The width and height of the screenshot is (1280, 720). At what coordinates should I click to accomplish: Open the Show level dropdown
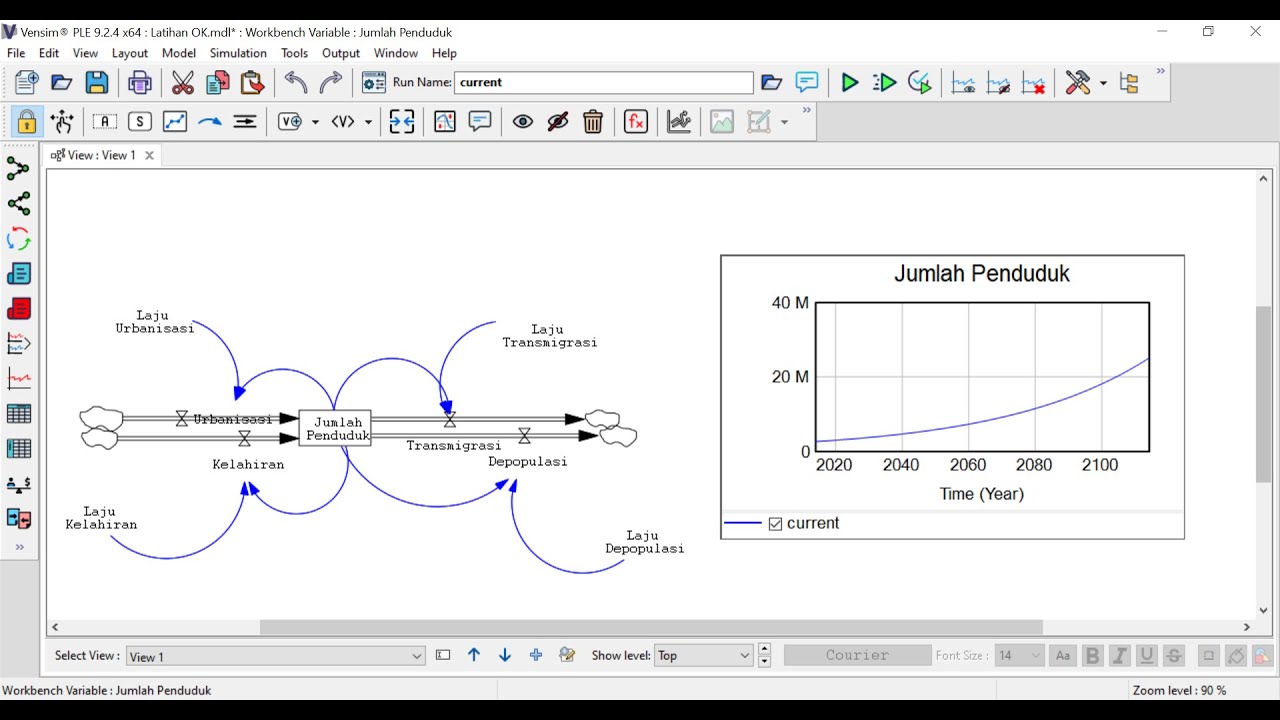(744, 656)
